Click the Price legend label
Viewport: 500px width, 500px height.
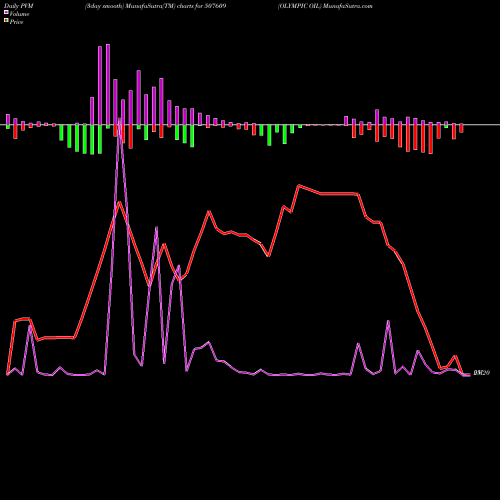click(16, 22)
